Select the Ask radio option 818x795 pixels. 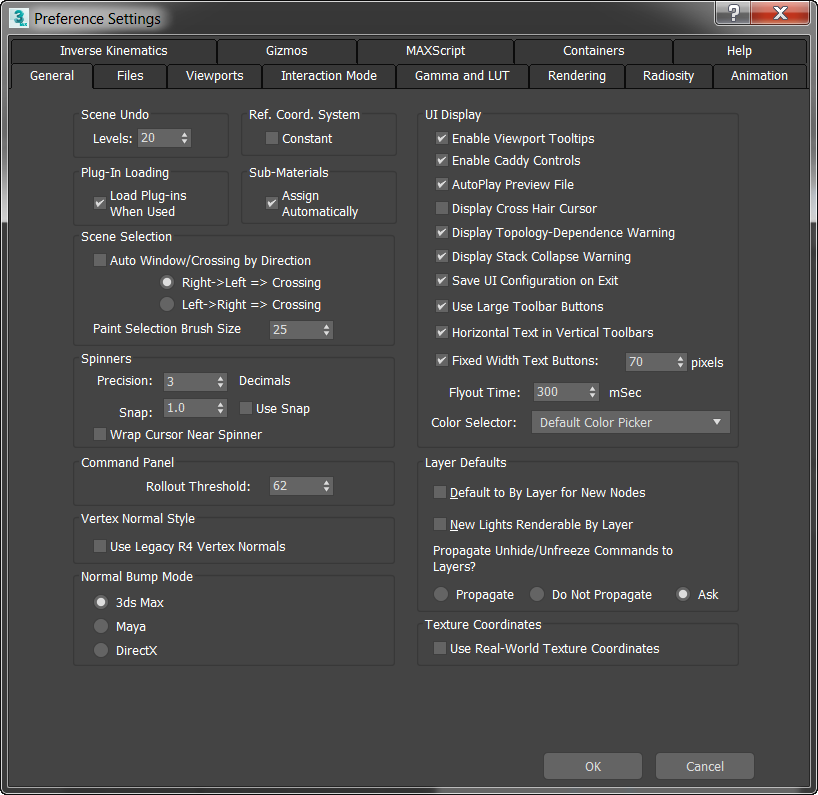click(683, 594)
